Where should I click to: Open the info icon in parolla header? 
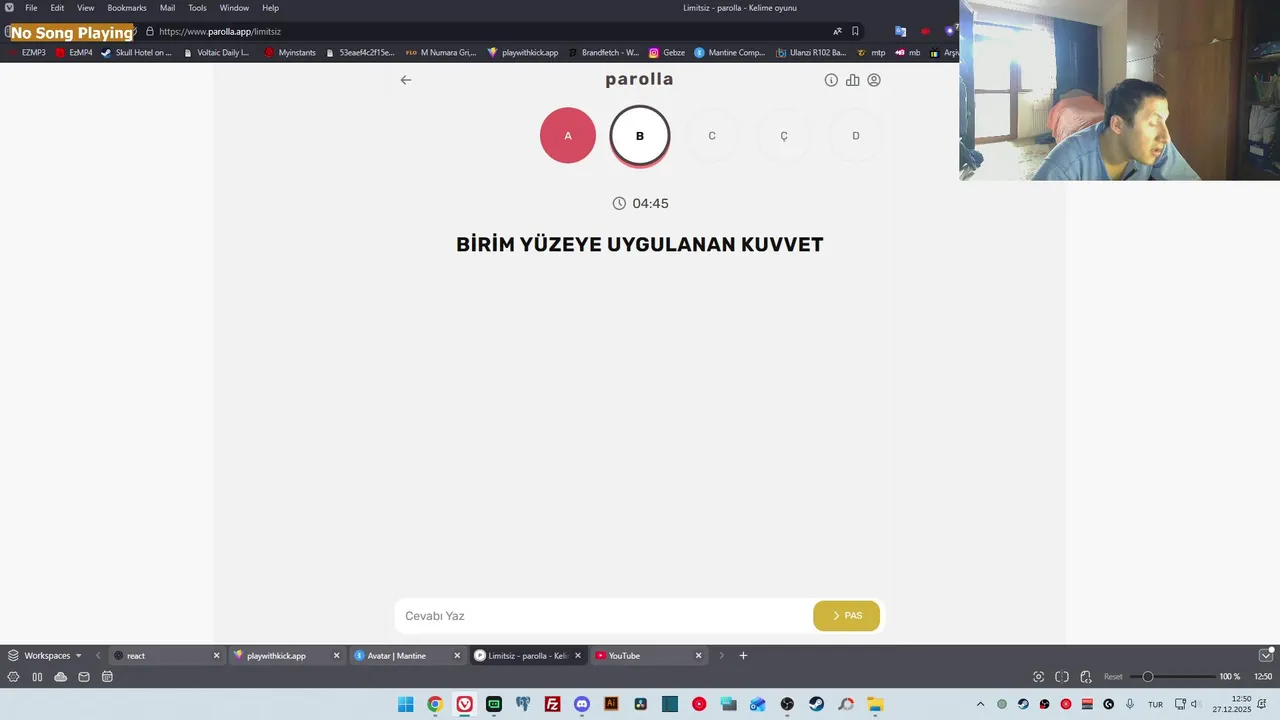831,80
